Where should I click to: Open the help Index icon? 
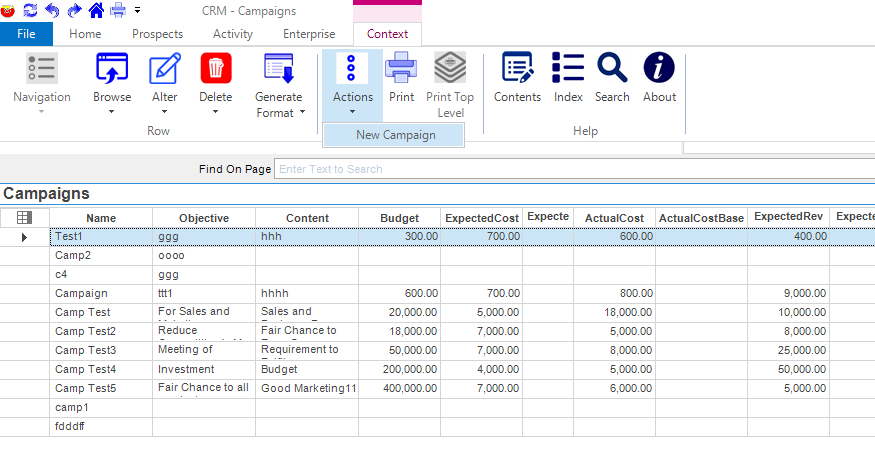coord(568,68)
